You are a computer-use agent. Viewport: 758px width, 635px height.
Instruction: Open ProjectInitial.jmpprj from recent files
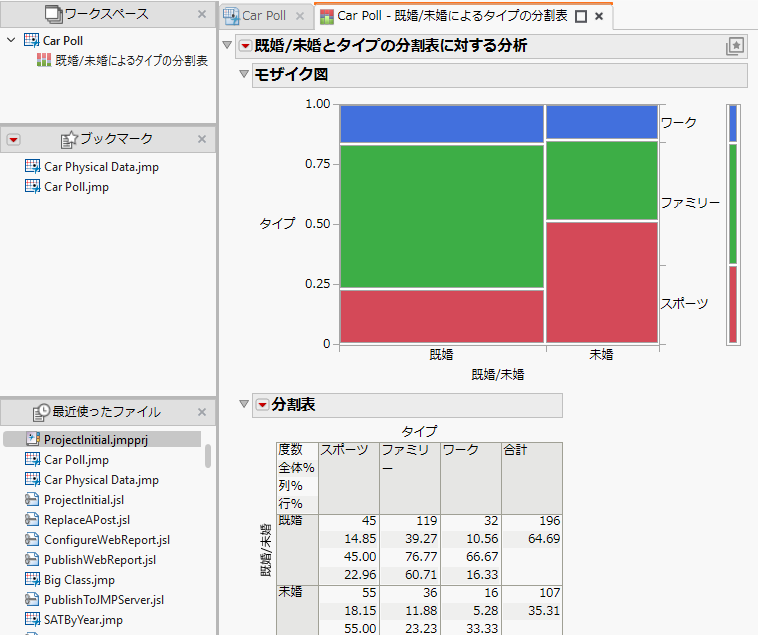tap(96, 439)
